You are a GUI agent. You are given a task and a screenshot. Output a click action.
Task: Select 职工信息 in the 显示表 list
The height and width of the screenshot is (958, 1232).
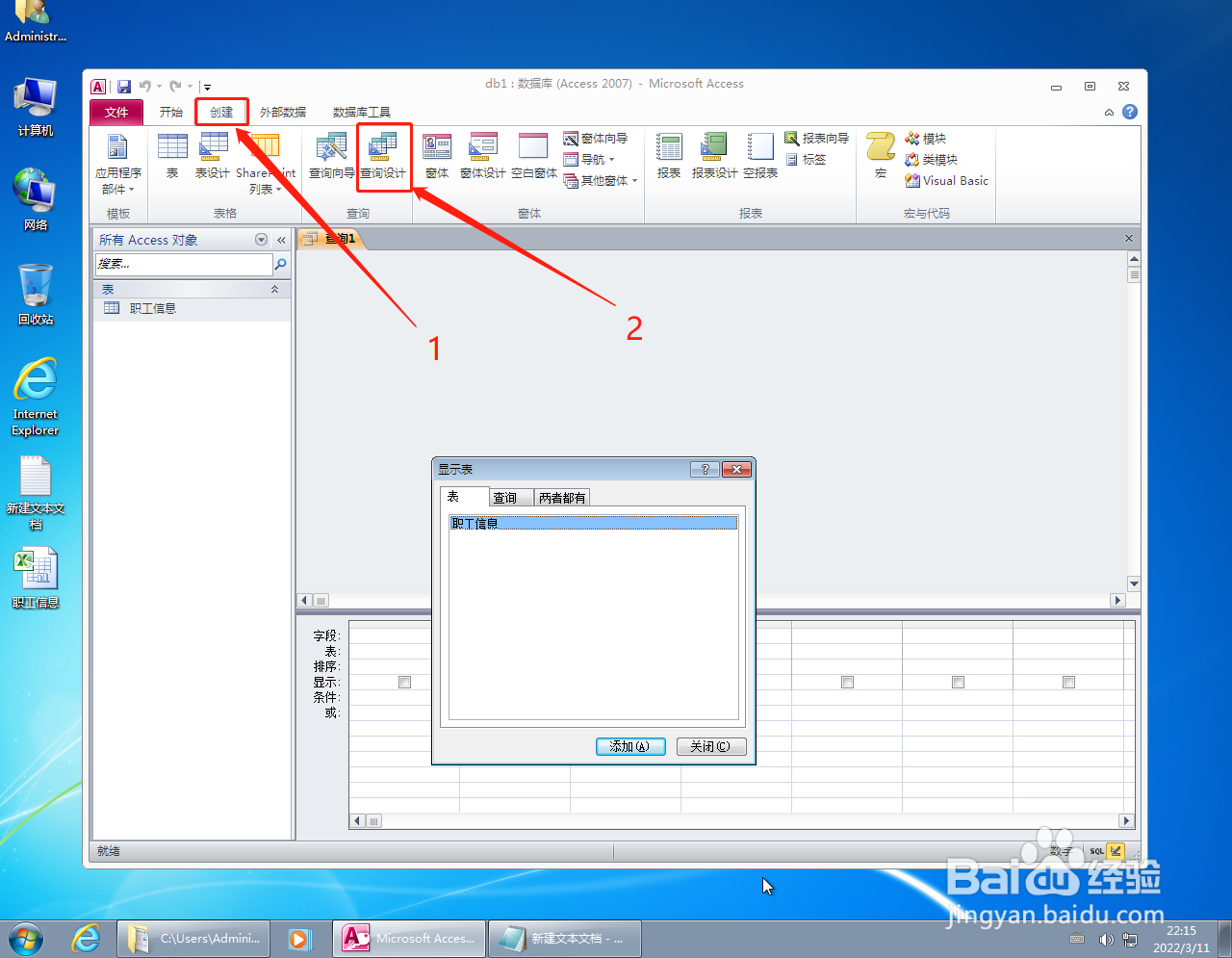(594, 523)
